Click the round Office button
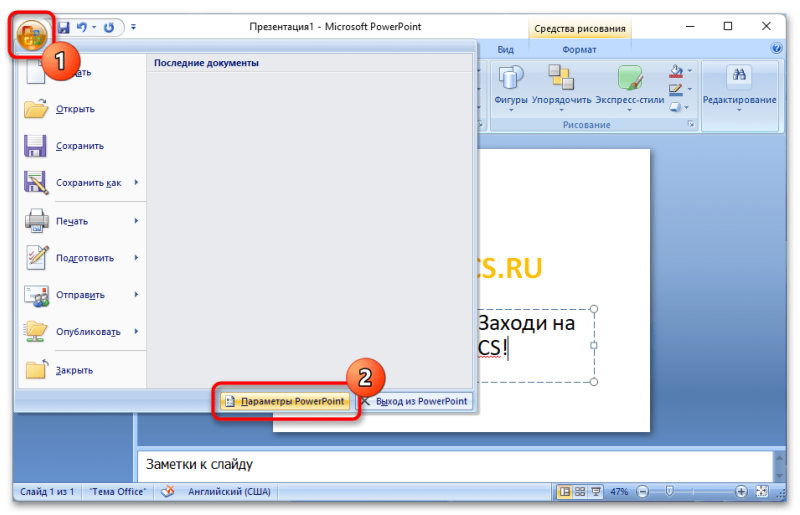800x515 pixels. (31, 35)
